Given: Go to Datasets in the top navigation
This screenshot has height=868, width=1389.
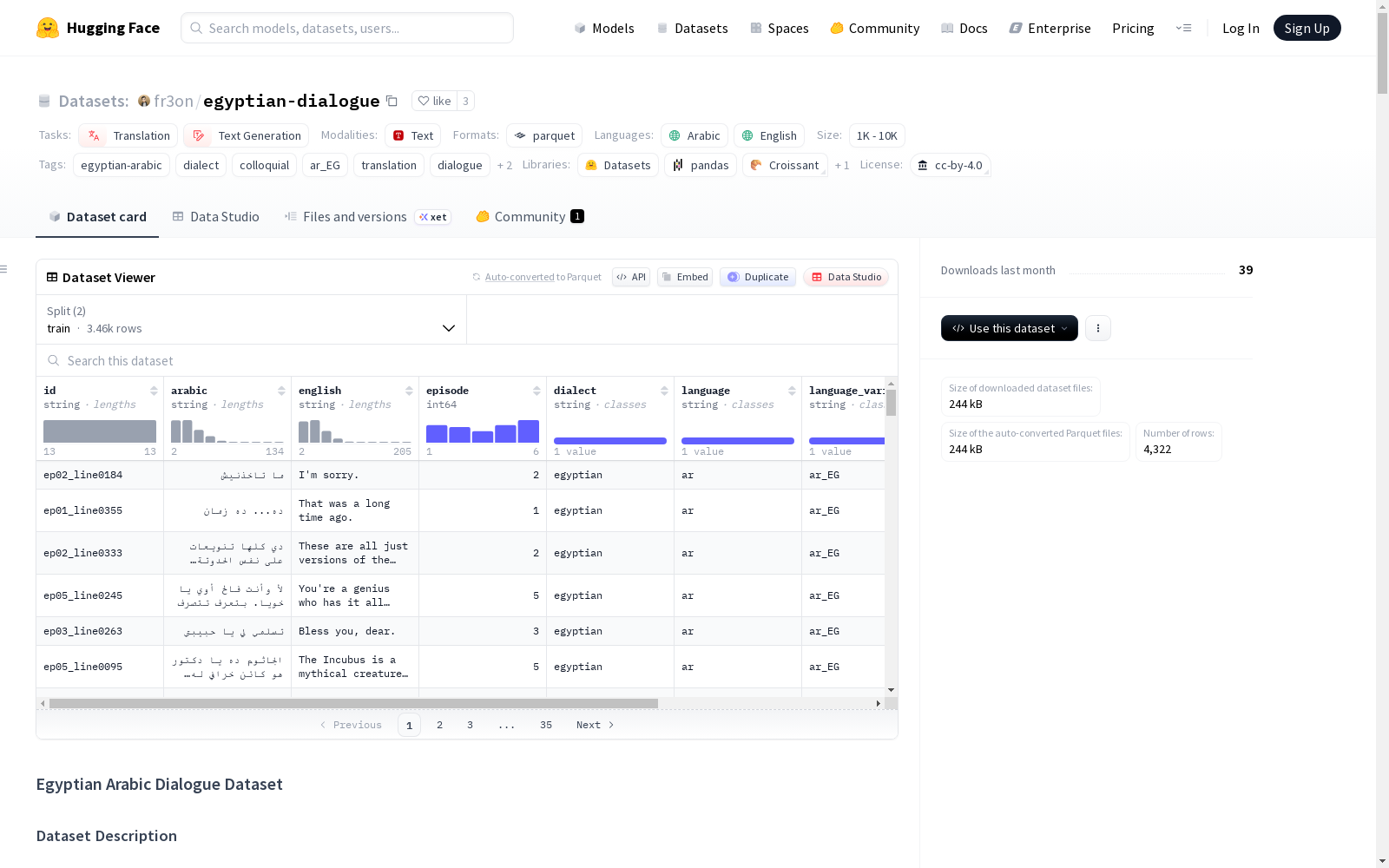Looking at the screenshot, I should 692,28.
